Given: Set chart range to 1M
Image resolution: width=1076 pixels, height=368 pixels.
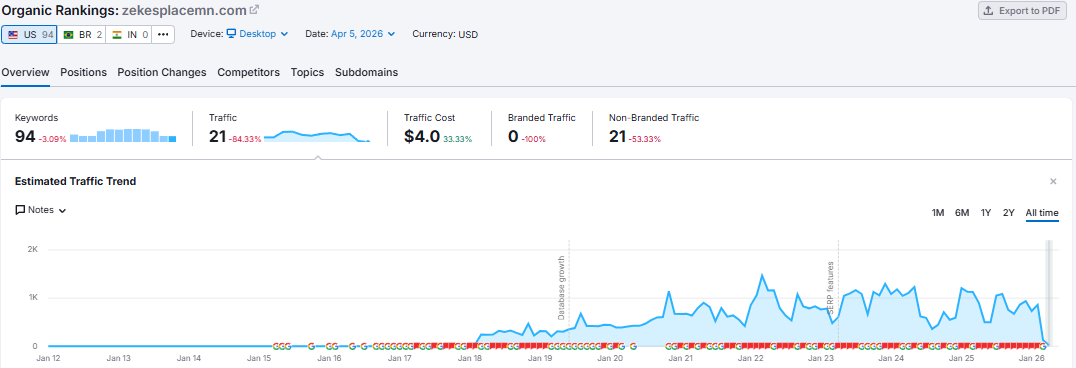Looking at the screenshot, I should 938,213.
